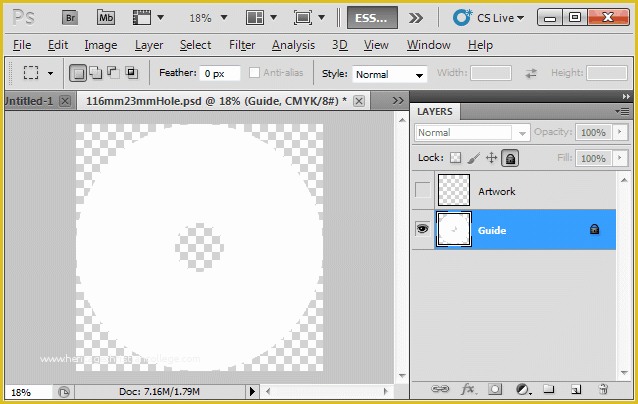The width and height of the screenshot is (638, 404).
Task: Open the Opacity slider arrow
Action: click(x=620, y=132)
